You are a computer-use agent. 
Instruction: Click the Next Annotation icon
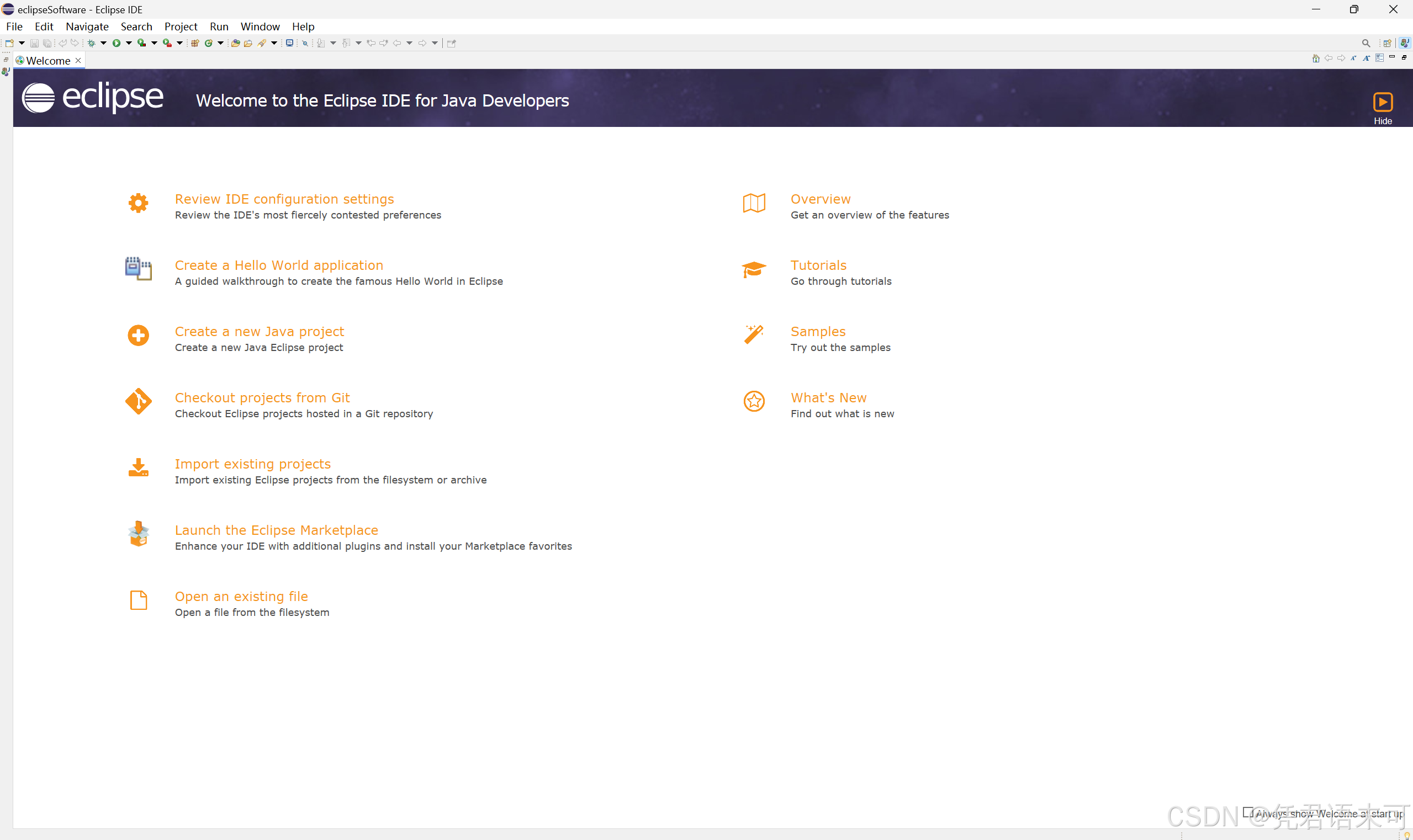coord(321,43)
